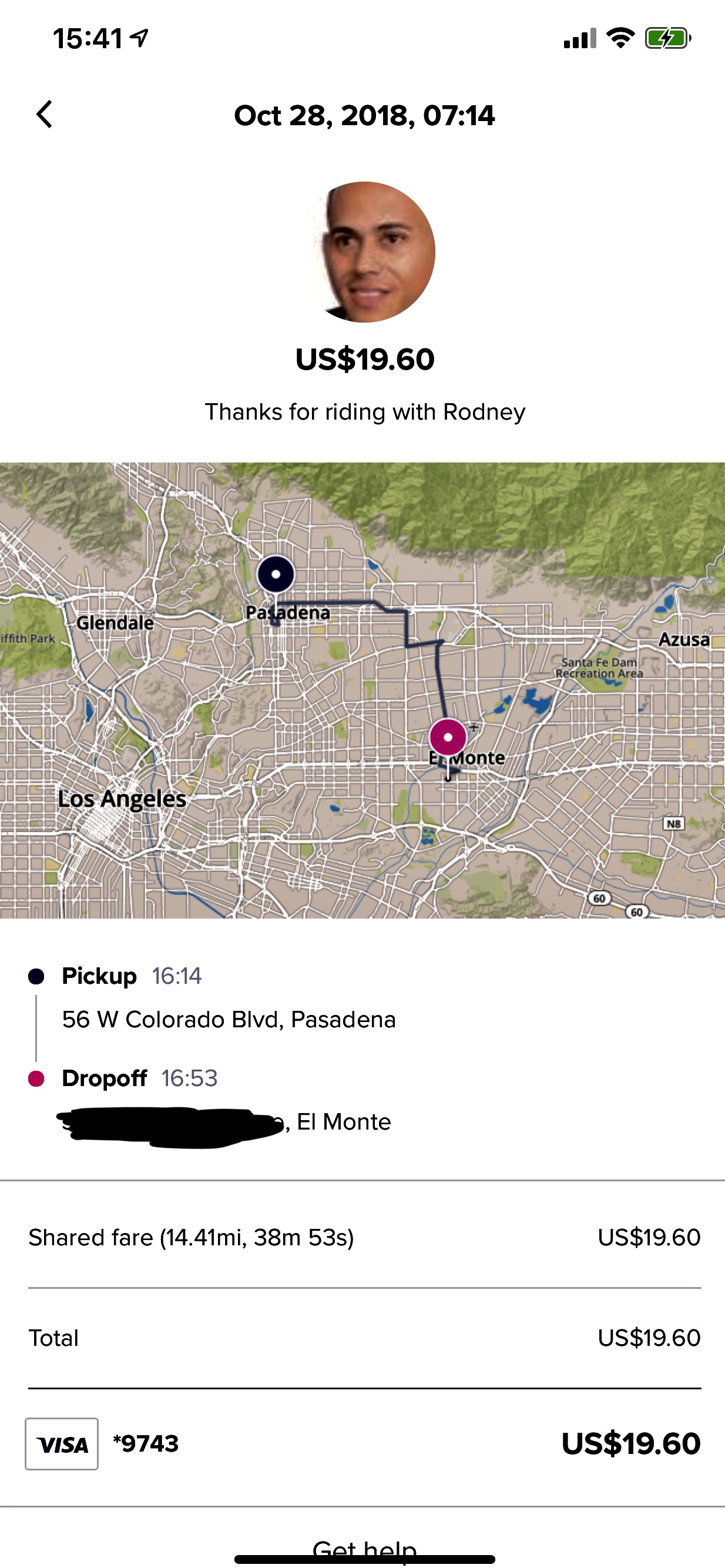
Task: Tap the location arrow beside the clock
Action: 140,38
